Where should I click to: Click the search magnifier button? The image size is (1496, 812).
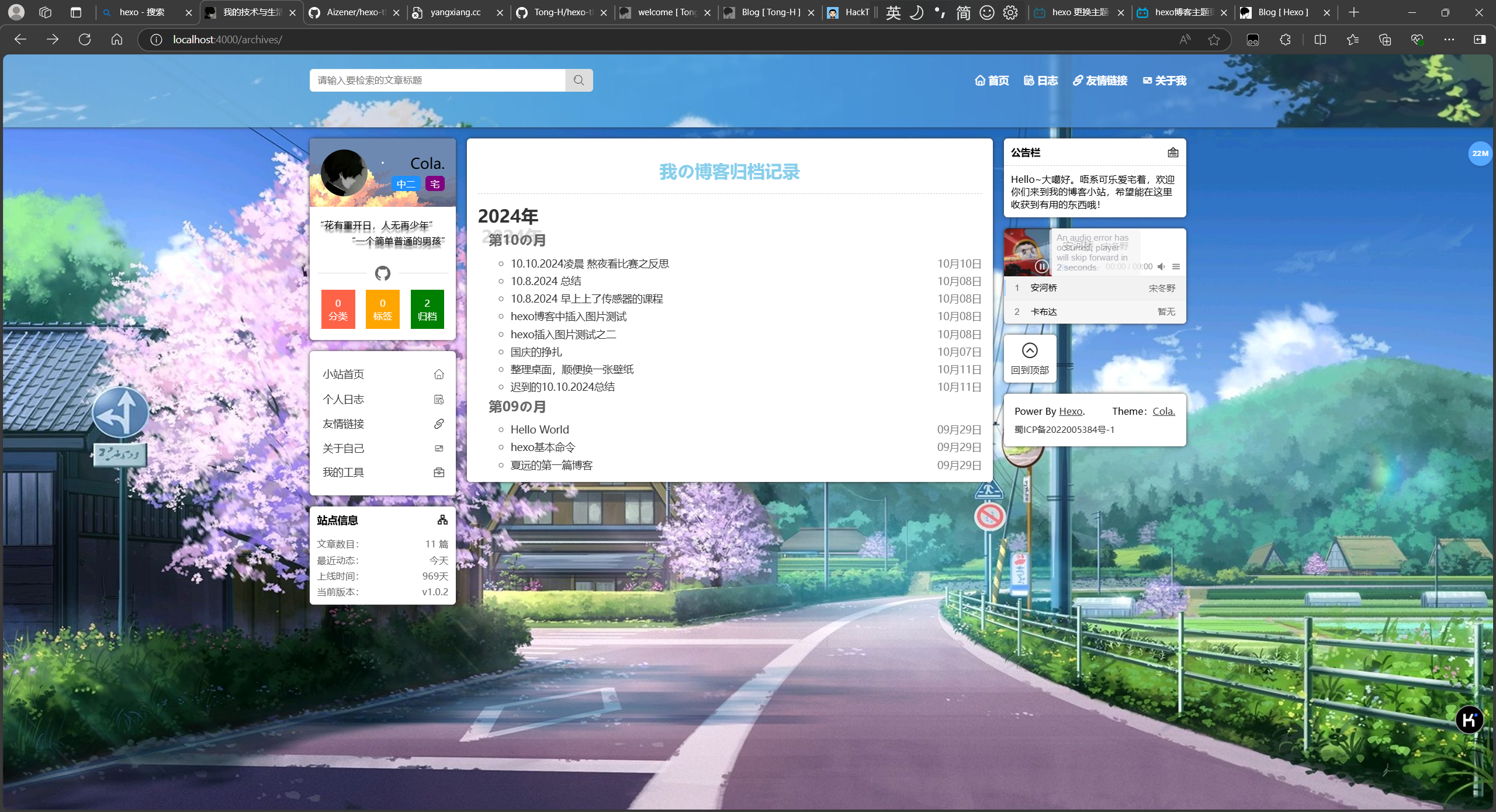[x=579, y=80]
